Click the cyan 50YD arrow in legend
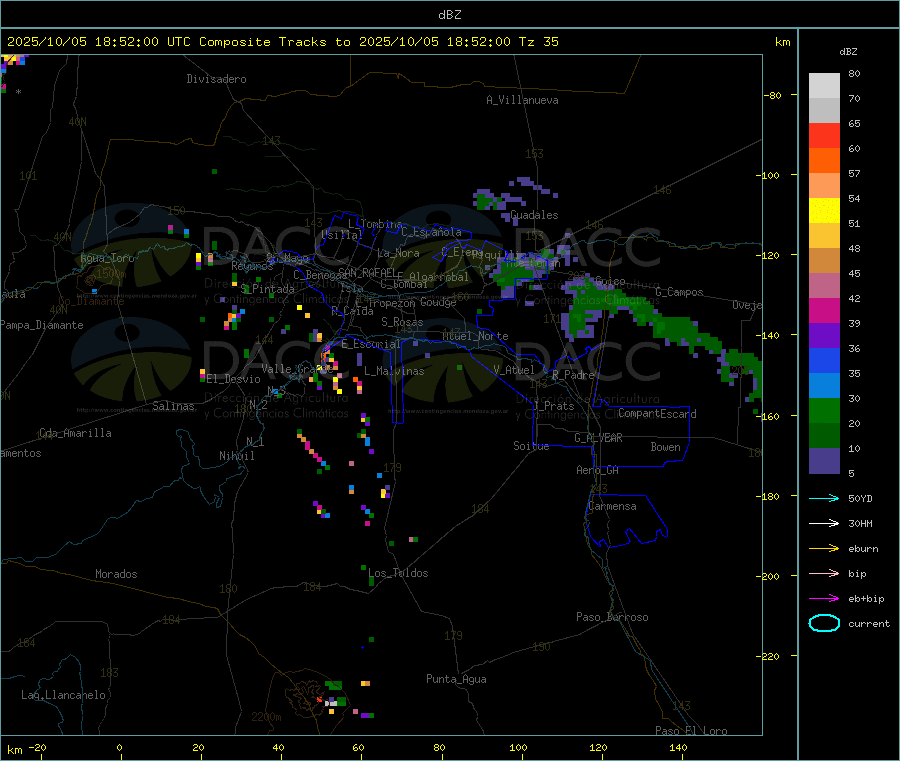The height and width of the screenshot is (761, 900). pyautogui.click(x=823, y=498)
